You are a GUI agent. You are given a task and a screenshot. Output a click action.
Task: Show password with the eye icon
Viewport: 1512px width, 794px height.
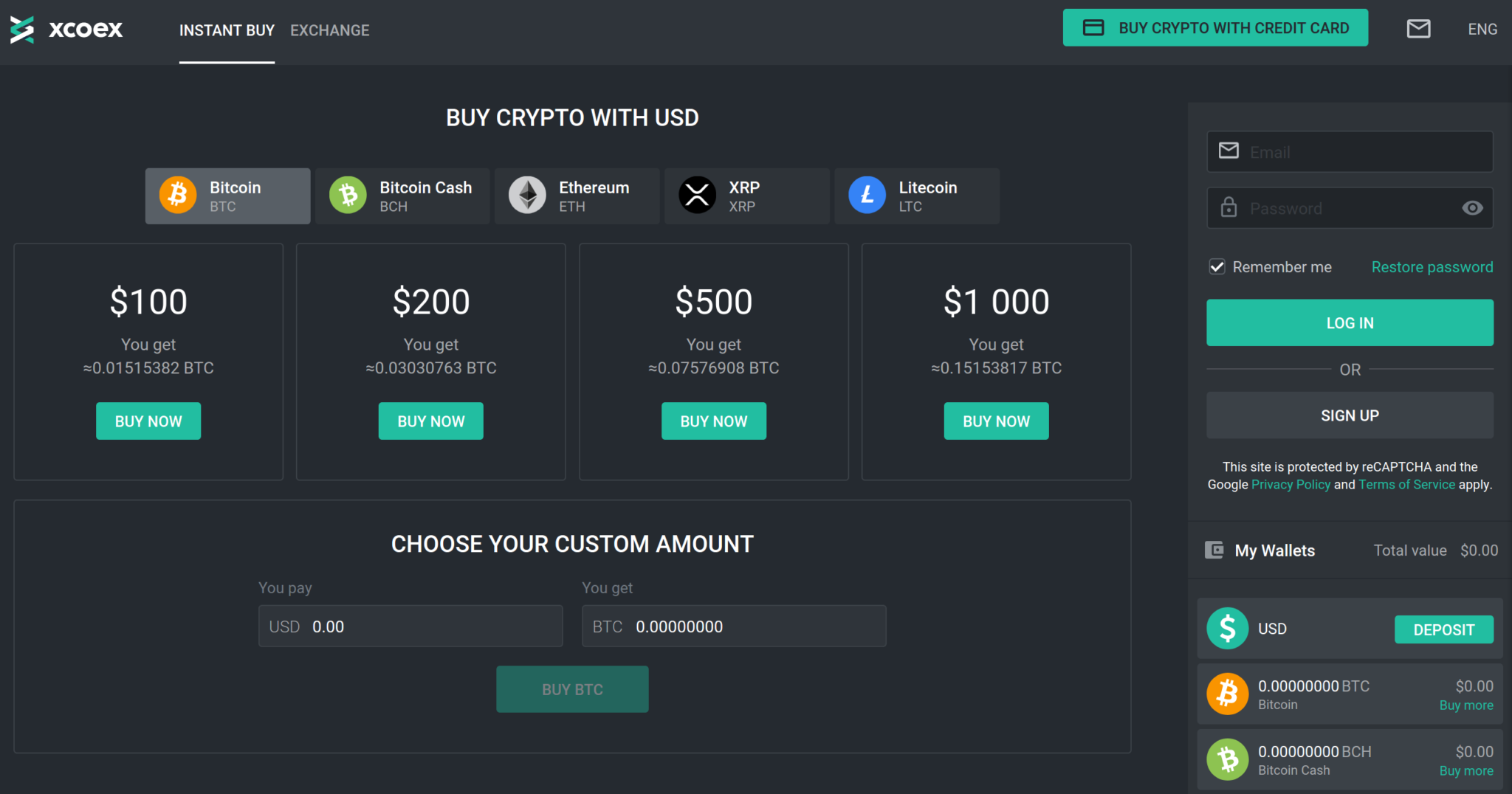[1472, 208]
